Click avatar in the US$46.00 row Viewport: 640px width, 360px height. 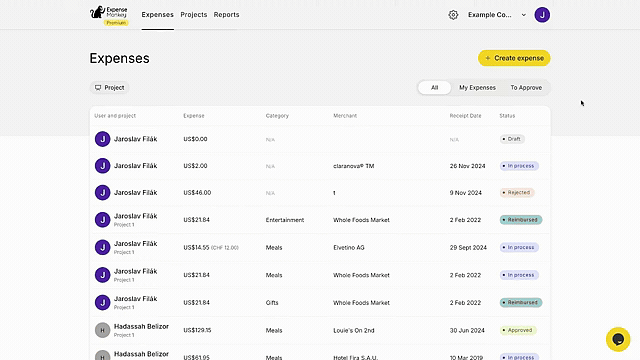102,193
